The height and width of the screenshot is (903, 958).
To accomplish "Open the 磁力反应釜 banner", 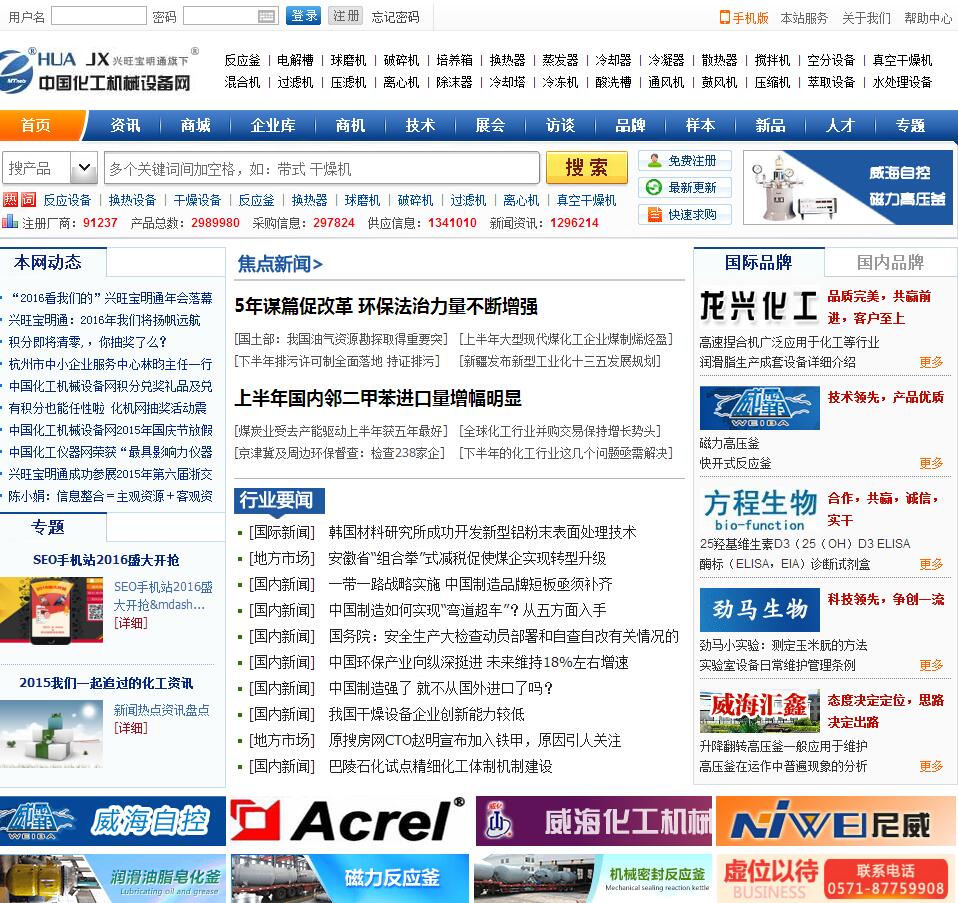I will tap(349, 879).
